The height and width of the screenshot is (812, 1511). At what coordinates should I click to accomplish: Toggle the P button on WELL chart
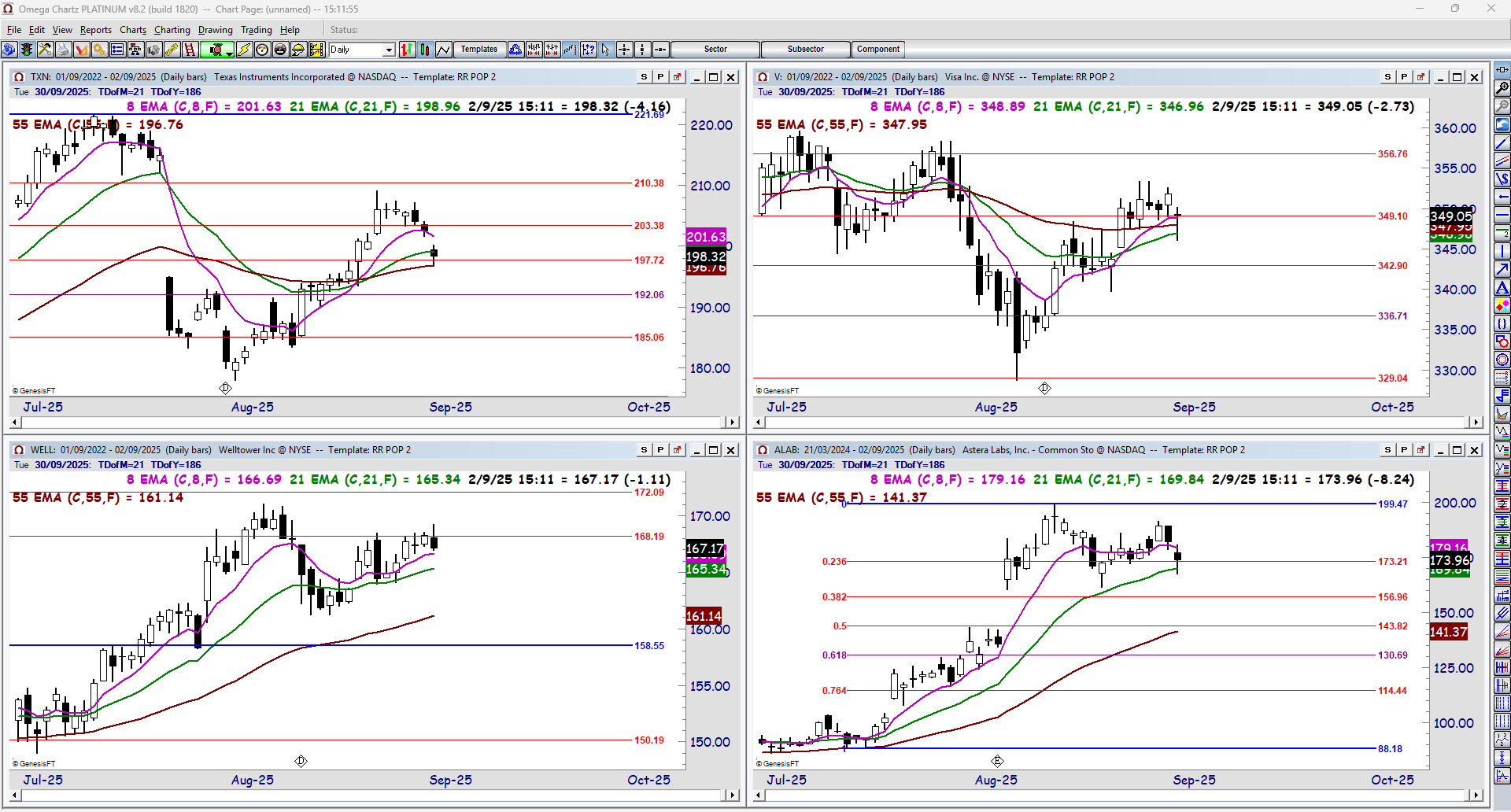click(x=660, y=450)
